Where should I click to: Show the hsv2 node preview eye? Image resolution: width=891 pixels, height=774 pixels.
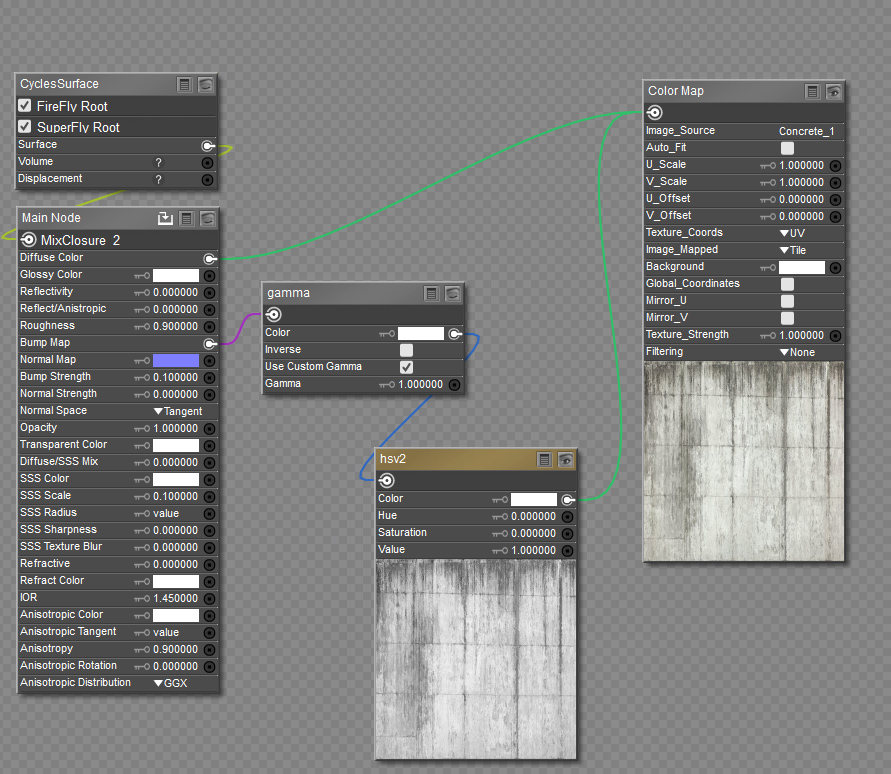point(565,459)
